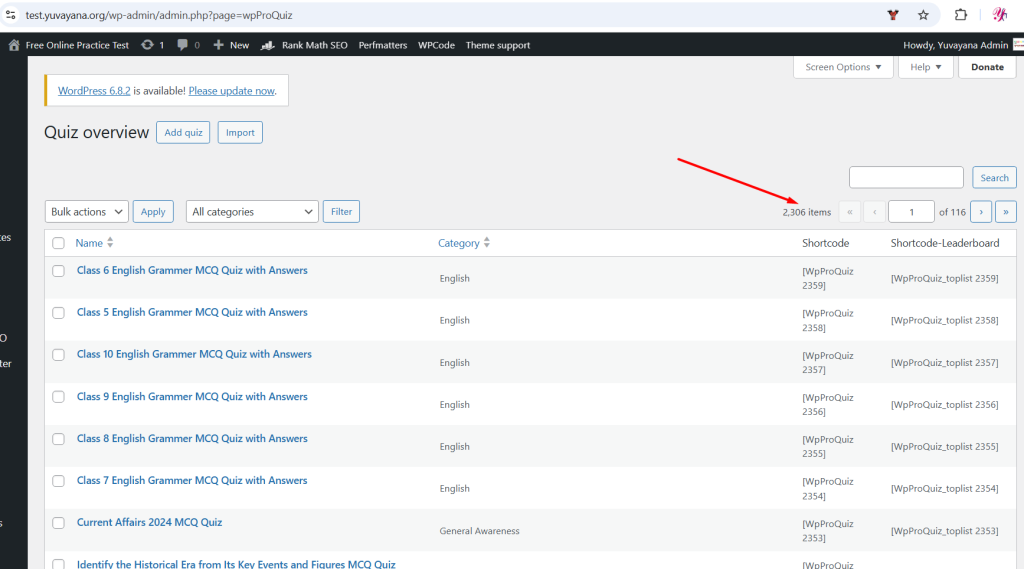This screenshot has height=569, width=1024.
Task: Open the comments bubble icon
Action: click(x=182, y=45)
